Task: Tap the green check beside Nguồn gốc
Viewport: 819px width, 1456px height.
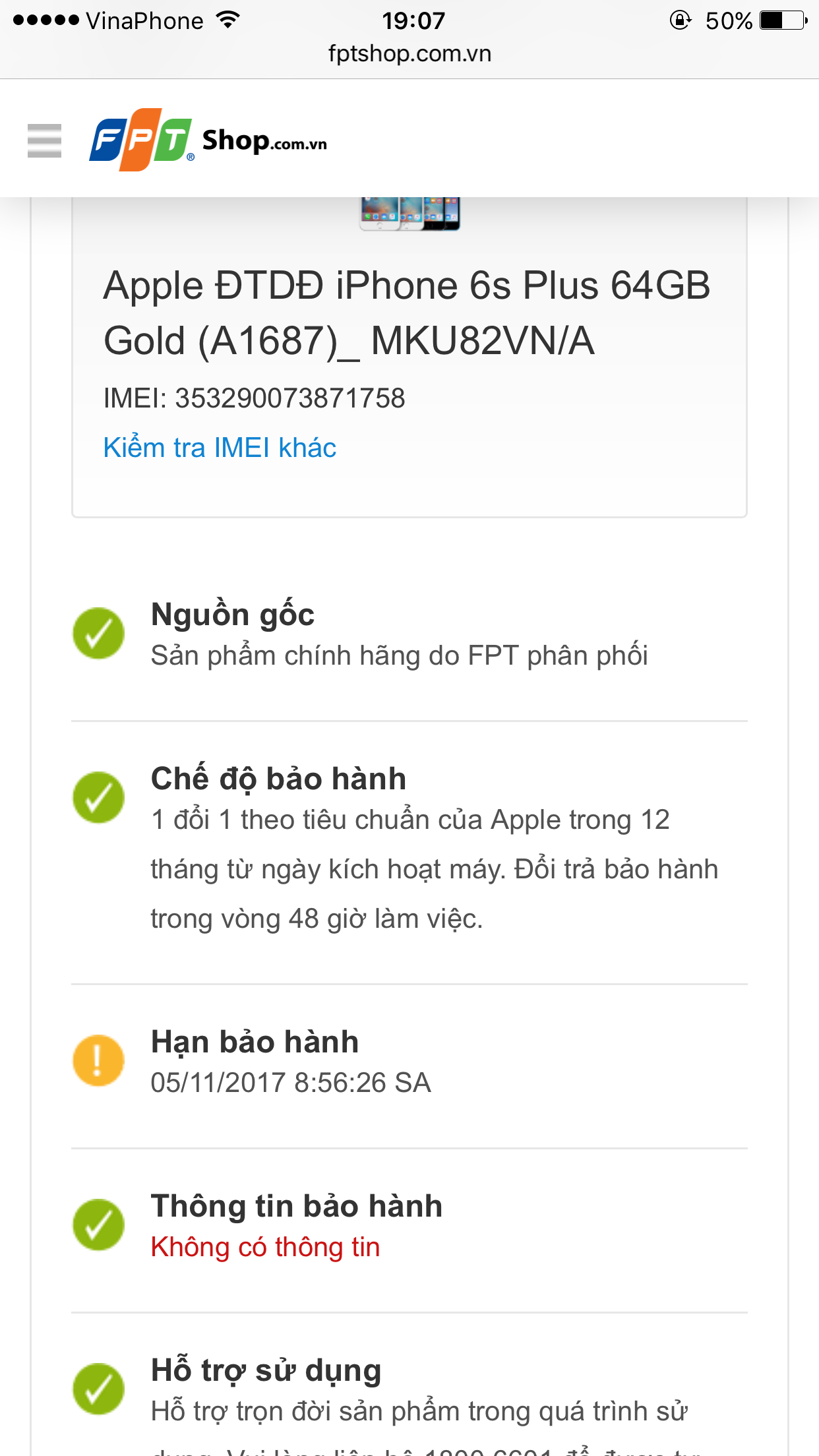Action: [98, 633]
